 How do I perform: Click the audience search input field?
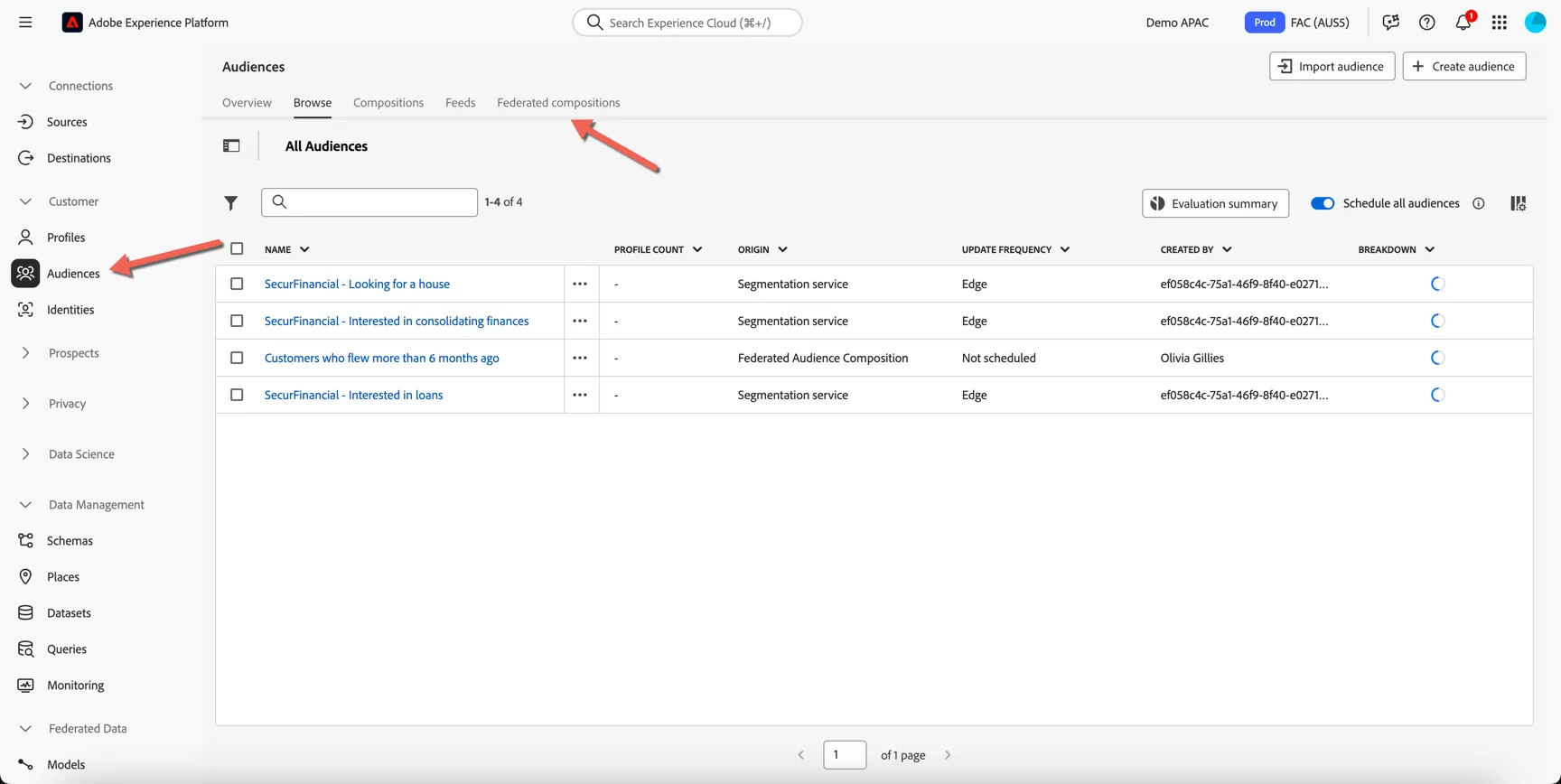(369, 202)
